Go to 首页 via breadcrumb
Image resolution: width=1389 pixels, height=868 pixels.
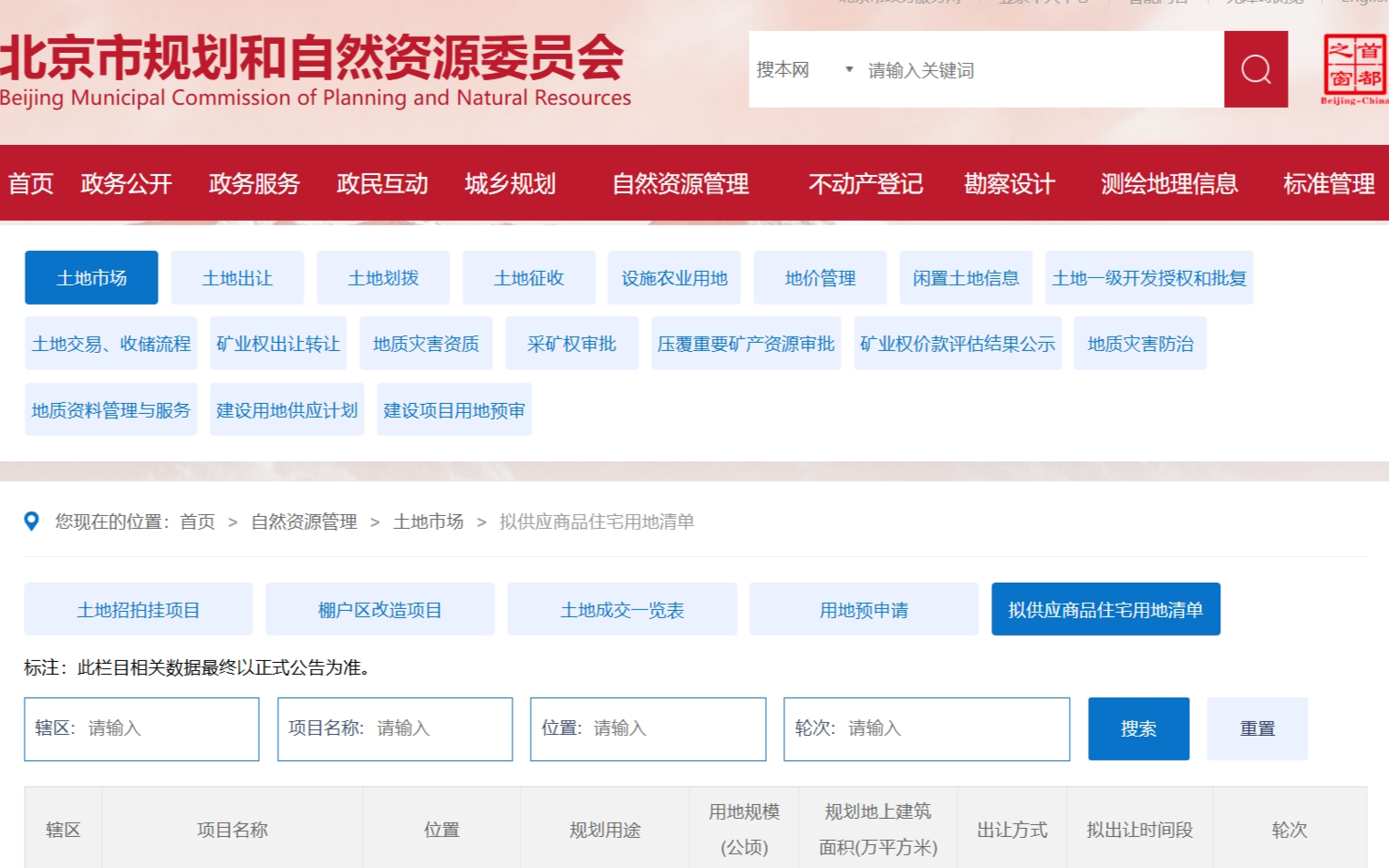[197, 522]
